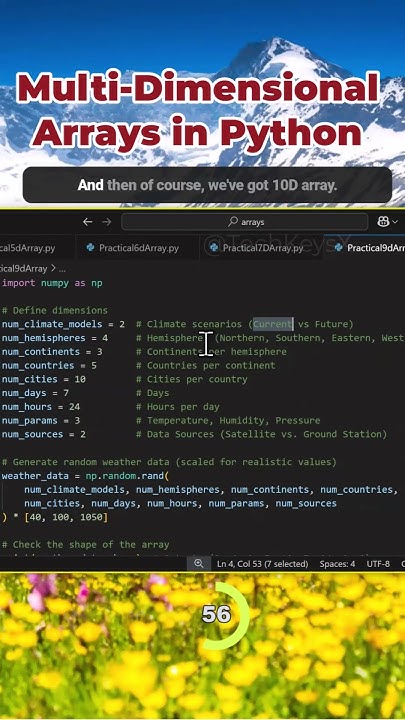Viewport: 405px width, 720px height.
Task: Change indentation via 'Spaces: 4'
Action: [338, 564]
